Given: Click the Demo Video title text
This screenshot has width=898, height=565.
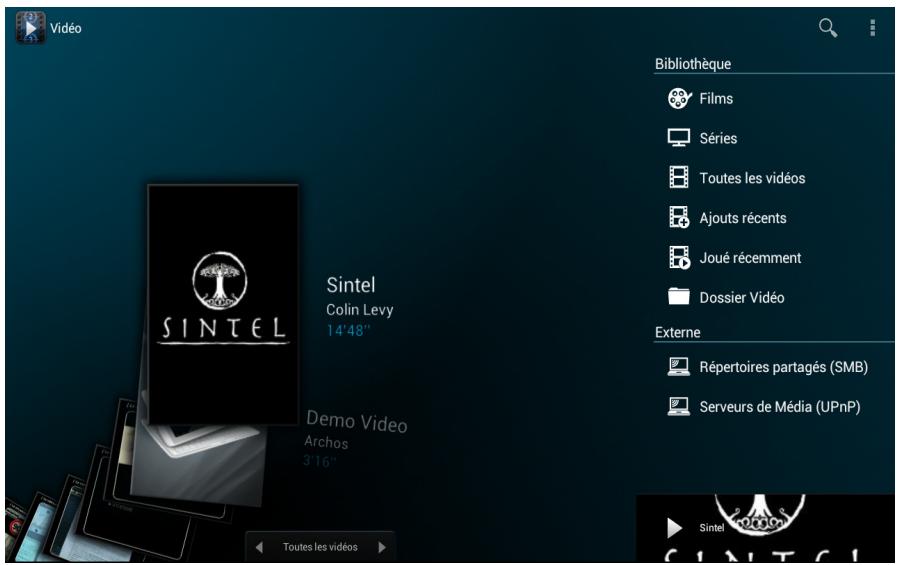Looking at the screenshot, I should pyautogui.click(x=357, y=422).
